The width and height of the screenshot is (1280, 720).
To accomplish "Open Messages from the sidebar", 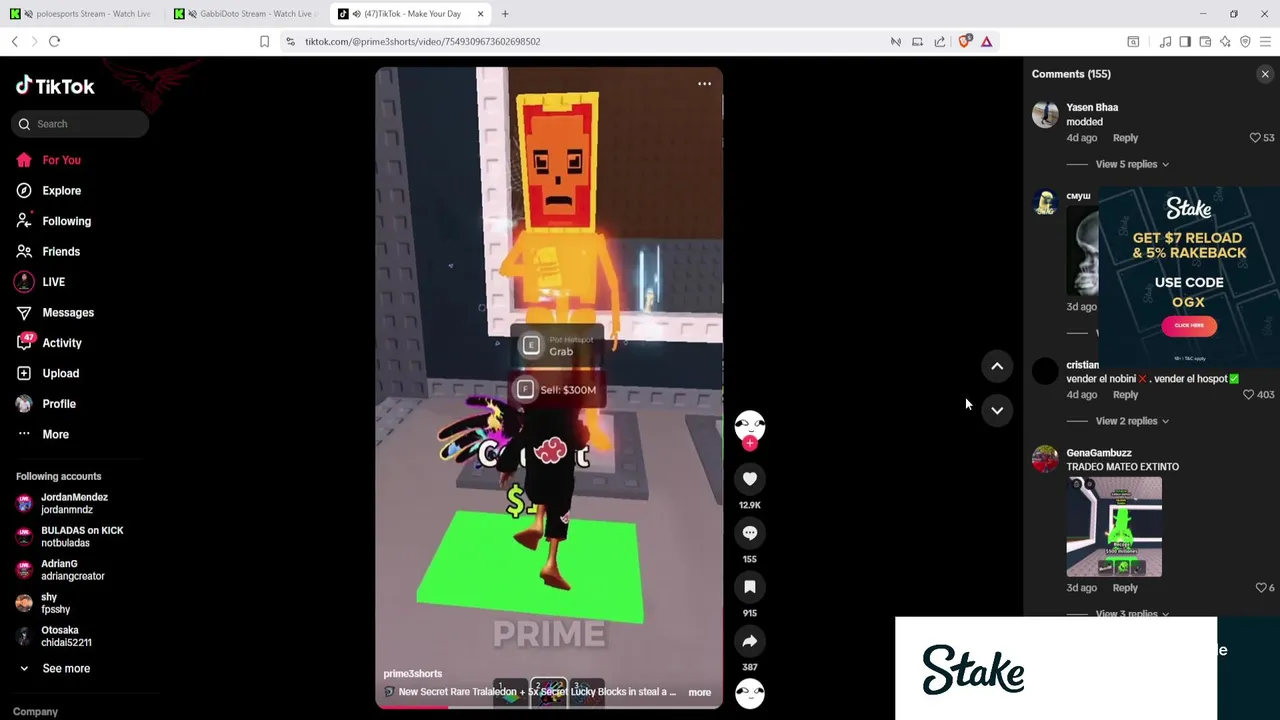I will pos(67,312).
